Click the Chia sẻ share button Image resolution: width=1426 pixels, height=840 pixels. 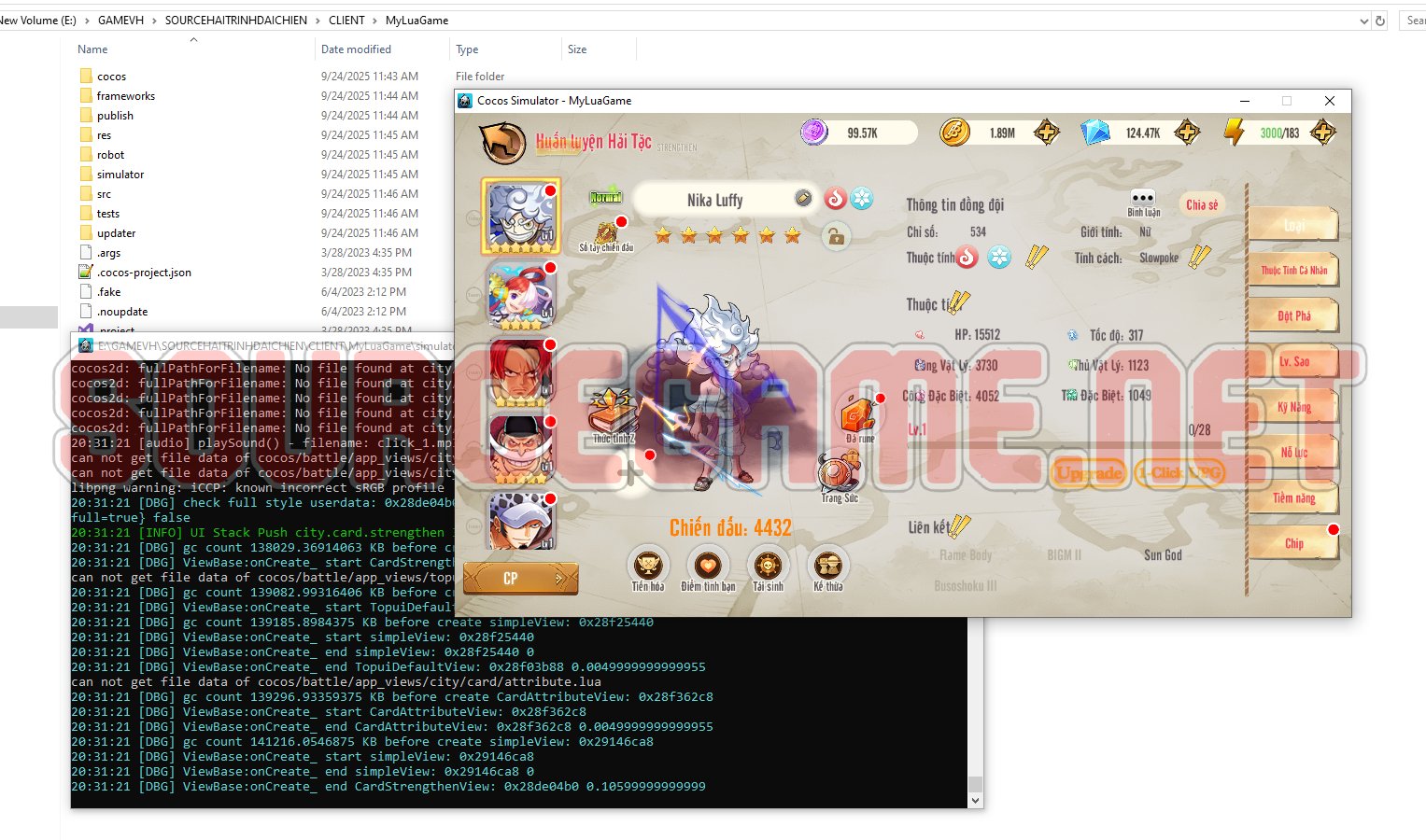click(x=1201, y=205)
